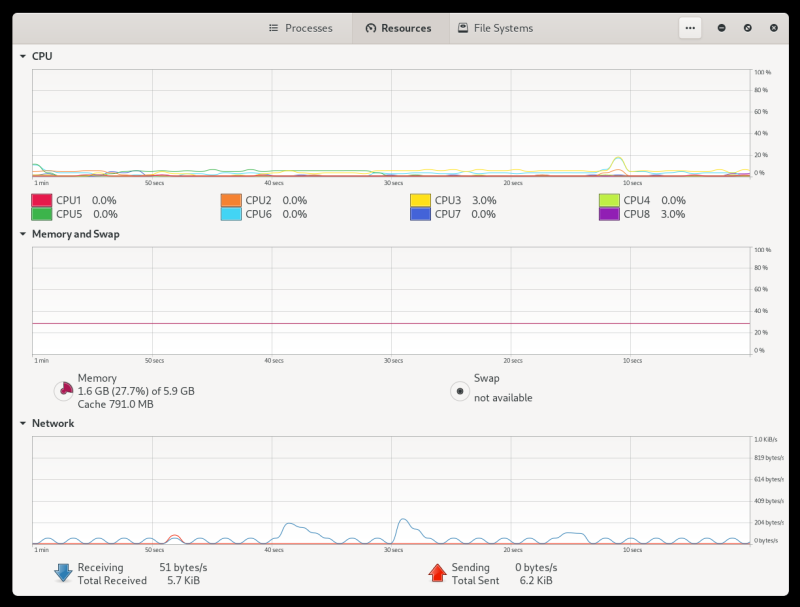Click the red Sending up-arrow icon
Viewport: 800px width, 607px height.
(x=437, y=573)
